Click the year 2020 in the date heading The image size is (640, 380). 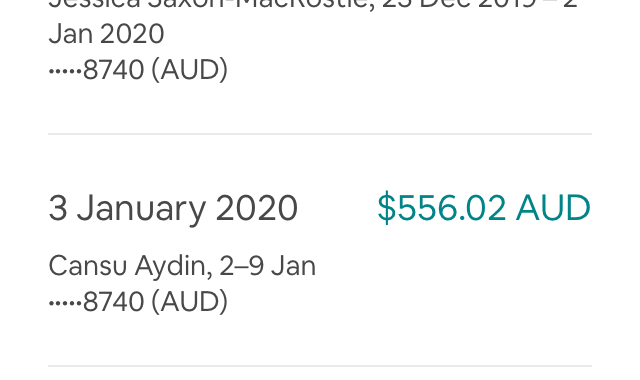click(257, 209)
